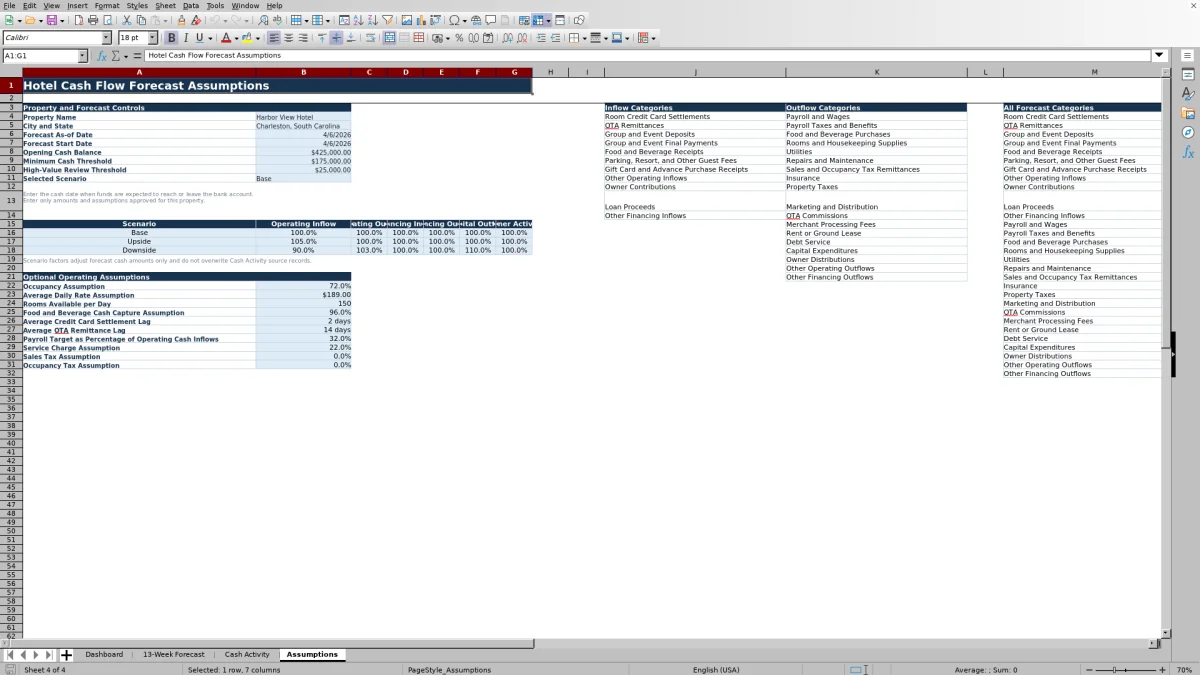This screenshot has width=1200, height=675.
Task: Click the Insert Comment icon
Action: click(x=491, y=20)
